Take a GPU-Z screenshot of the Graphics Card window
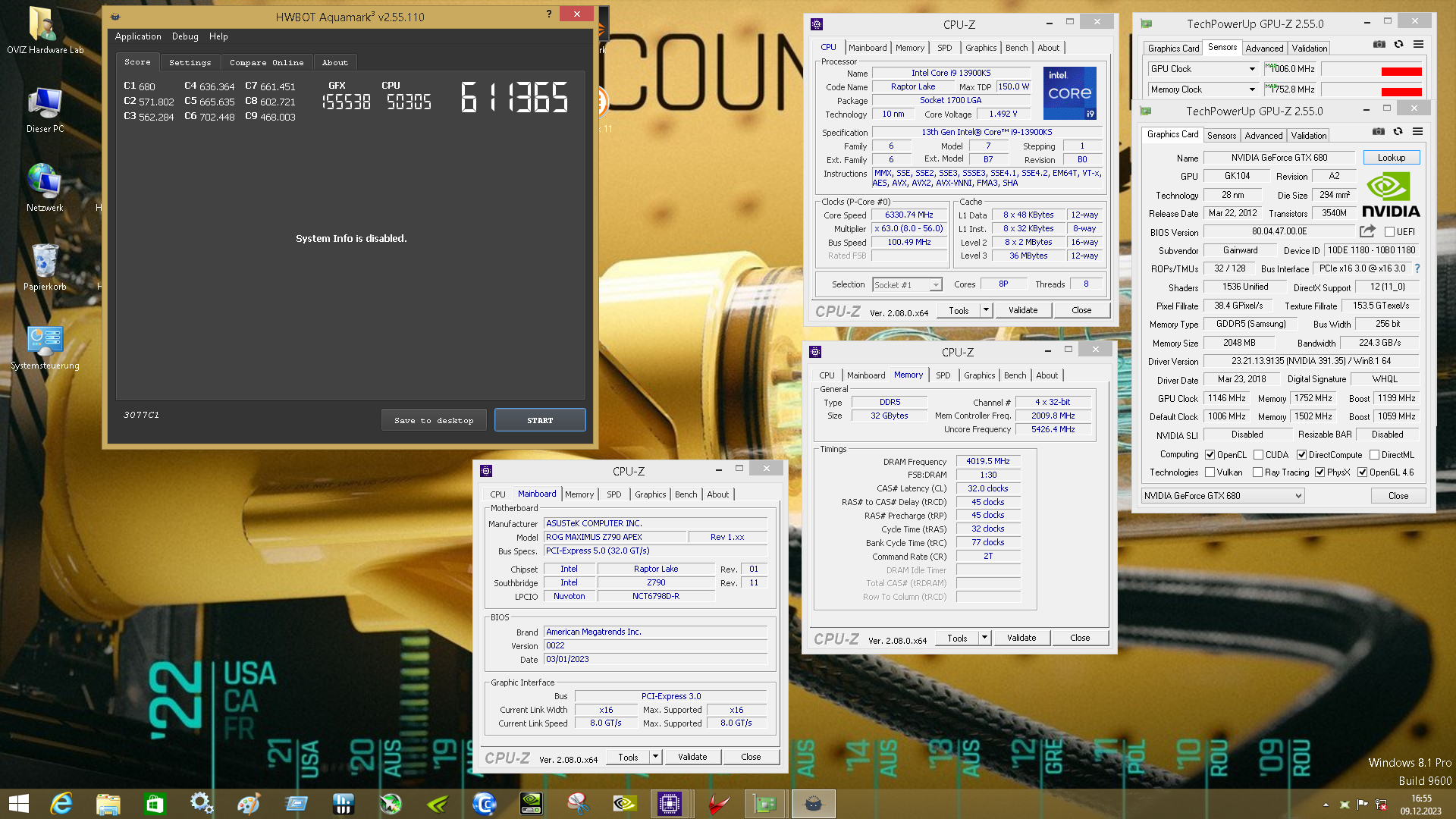The width and height of the screenshot is (1456, 819). click(x=1379, y=132)
